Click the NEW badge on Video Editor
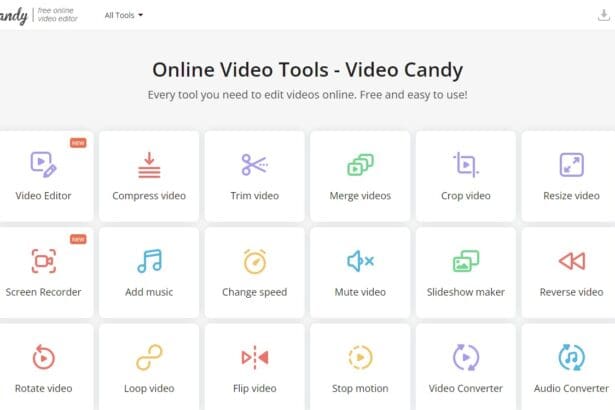615x410 pixels. (x=78, y=143)
